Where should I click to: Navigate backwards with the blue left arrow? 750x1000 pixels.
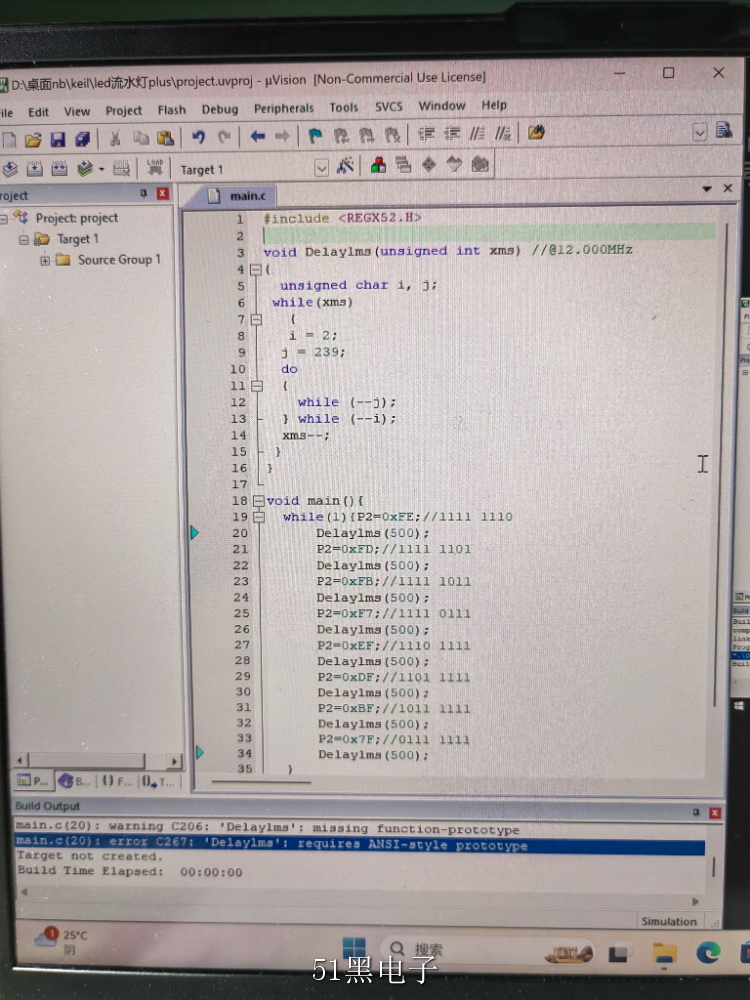pyautogui.click(x=258, y=136)
